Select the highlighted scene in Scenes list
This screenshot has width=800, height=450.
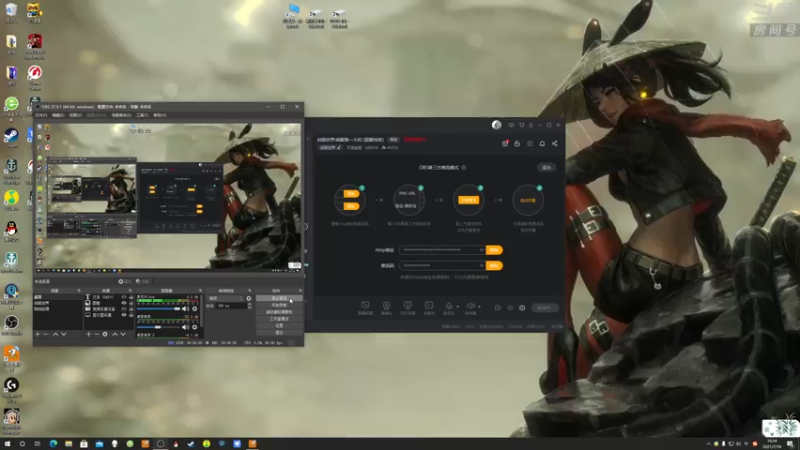click(x=58, y=297)
